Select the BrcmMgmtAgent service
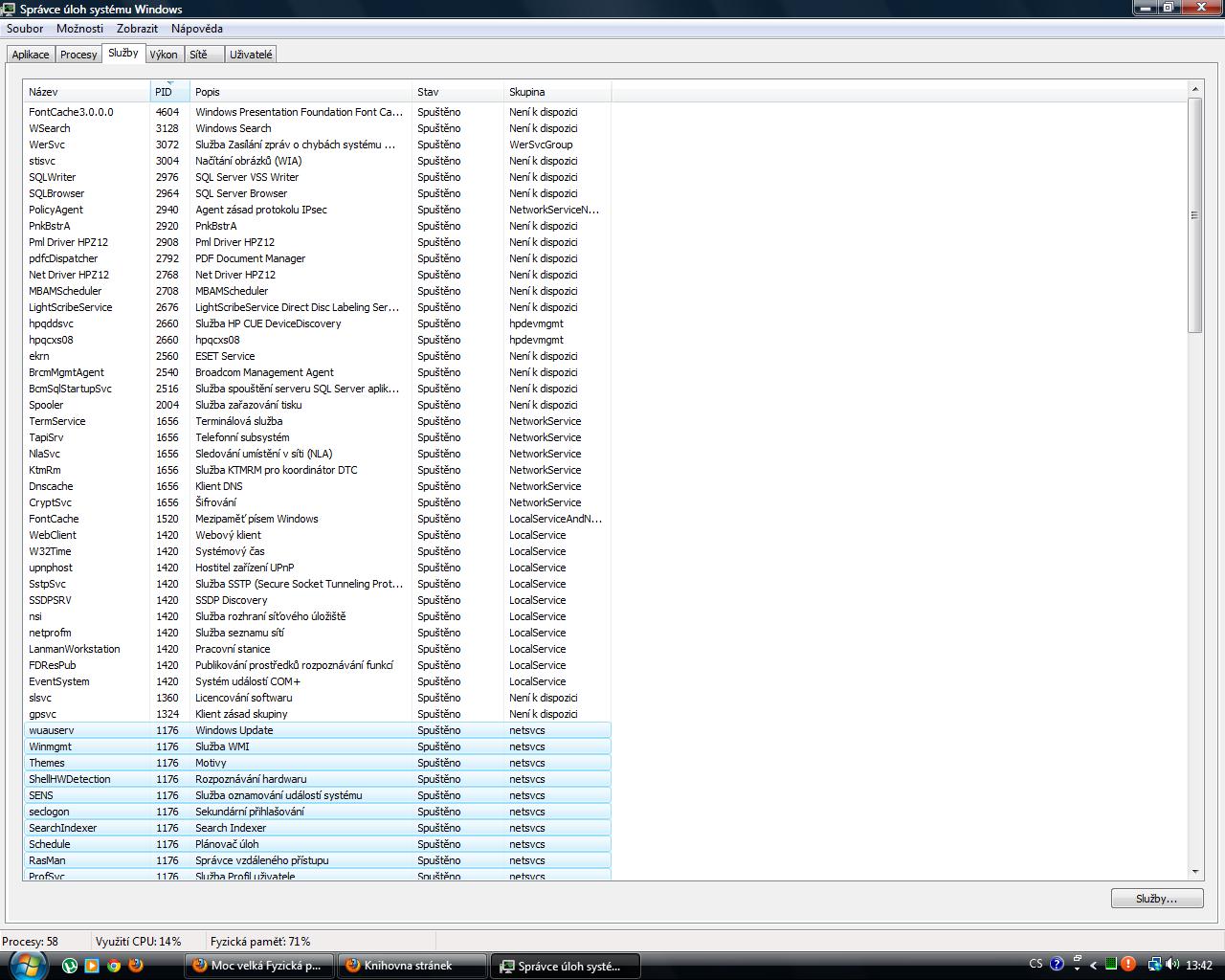1225x980 pixels. click(317, 372)
